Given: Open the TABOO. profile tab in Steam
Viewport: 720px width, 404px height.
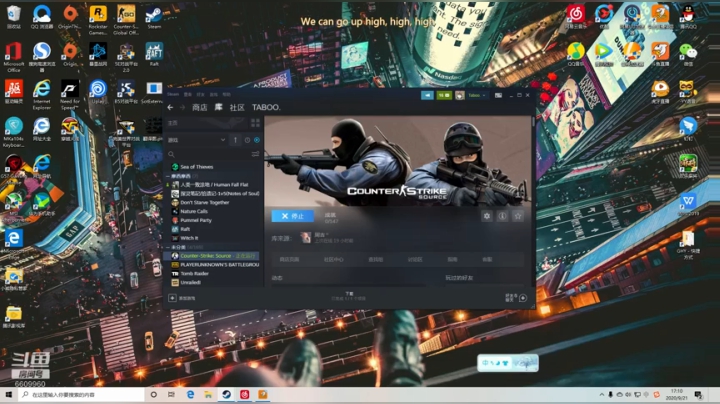Looking at the screenshot, I should 266,107.
